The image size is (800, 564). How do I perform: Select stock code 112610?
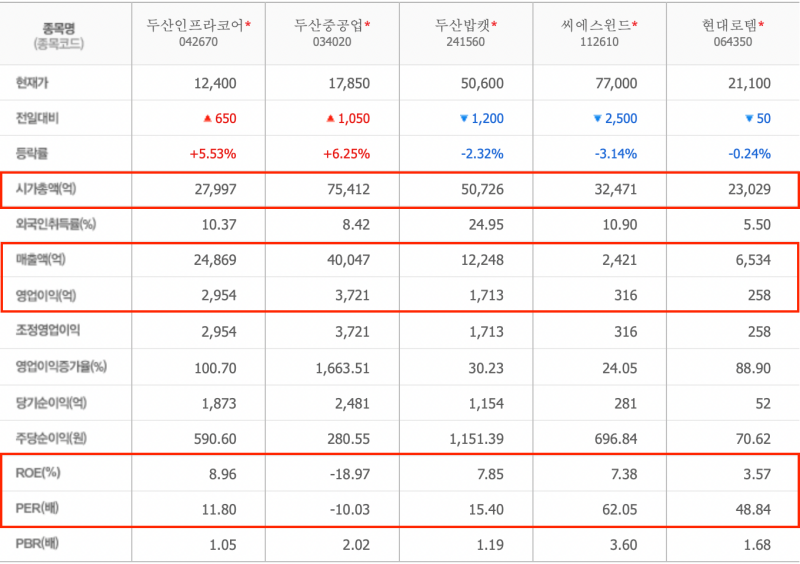tap(599, 42)
